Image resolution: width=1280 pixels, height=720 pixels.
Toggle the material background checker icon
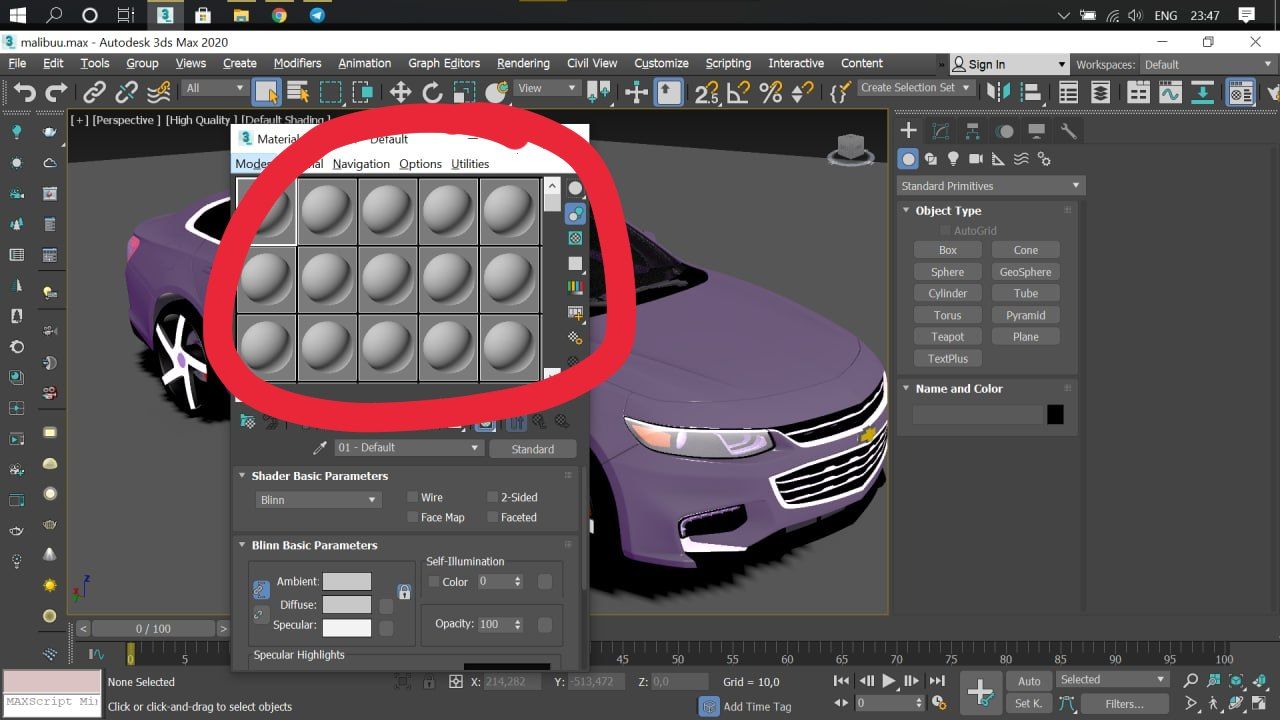click(x=575, y=239)
